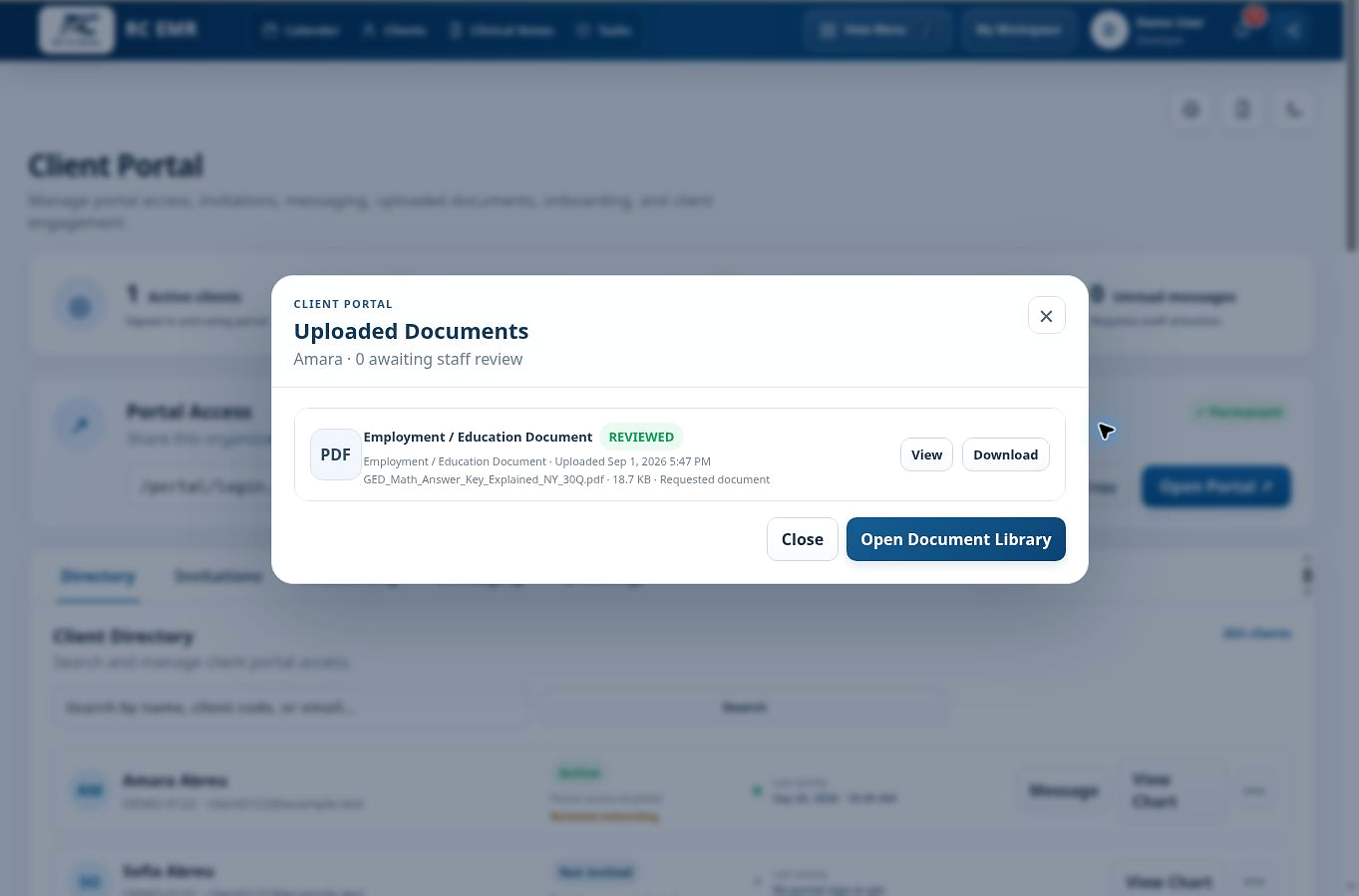1359x896 pixels.
Task: Click the 'CLIENT PORTAL' label in dialog
Action: click(343, 304)
